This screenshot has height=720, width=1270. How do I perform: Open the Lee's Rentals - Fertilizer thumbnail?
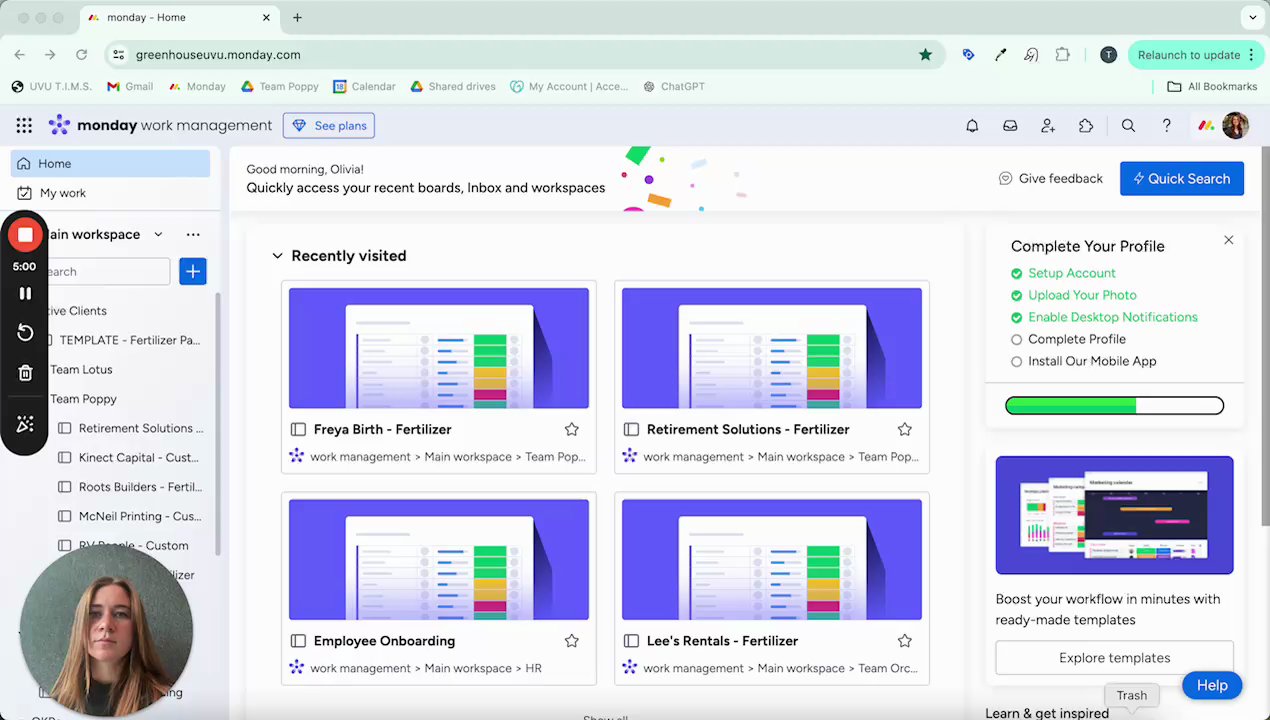[772, 560]
